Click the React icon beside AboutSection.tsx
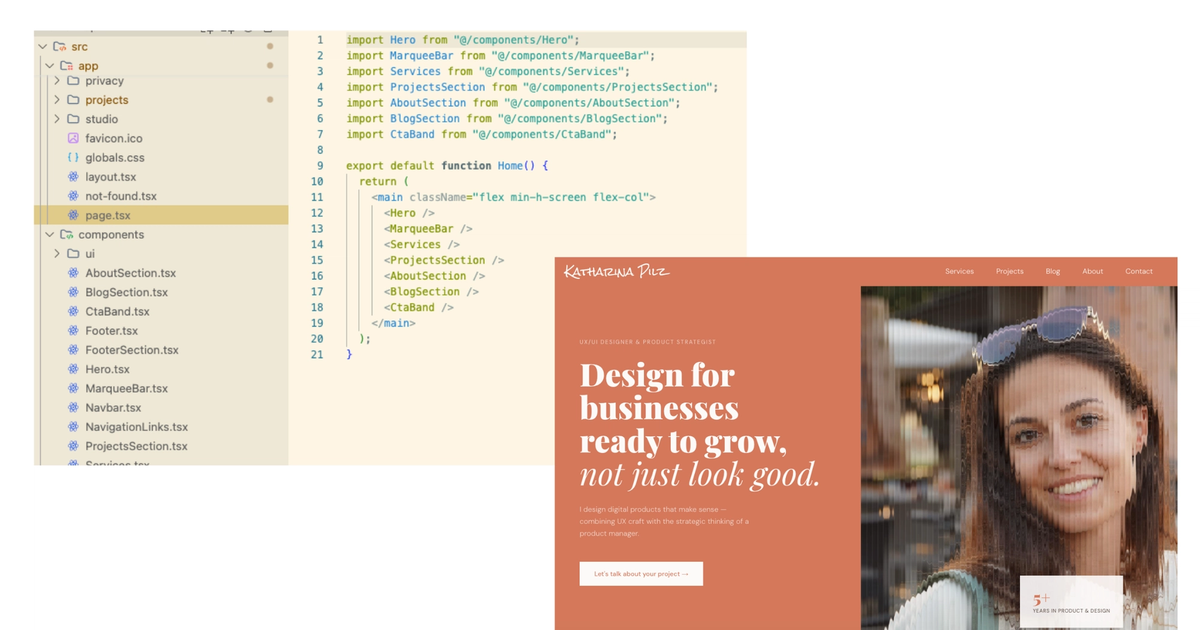This screenshot has width=1200, height=630. tap(73, 273)
